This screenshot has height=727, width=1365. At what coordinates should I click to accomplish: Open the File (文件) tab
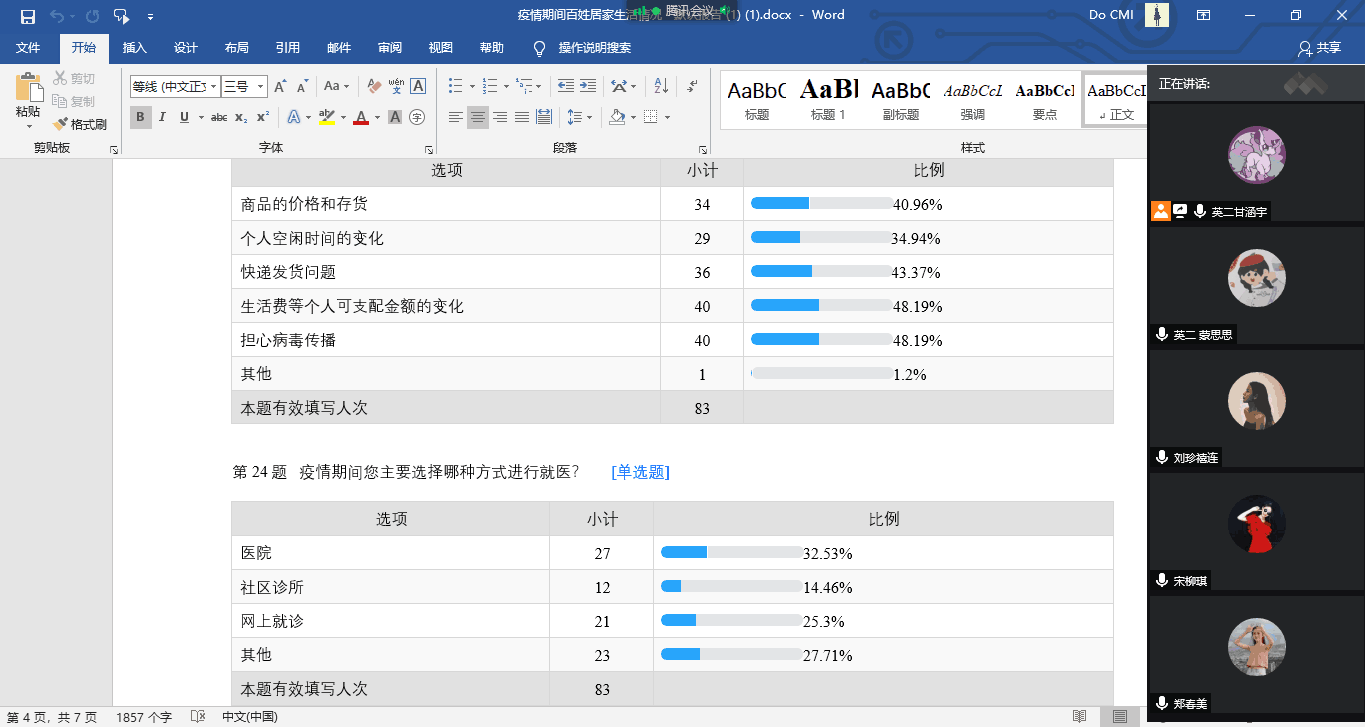coord(28,48)
